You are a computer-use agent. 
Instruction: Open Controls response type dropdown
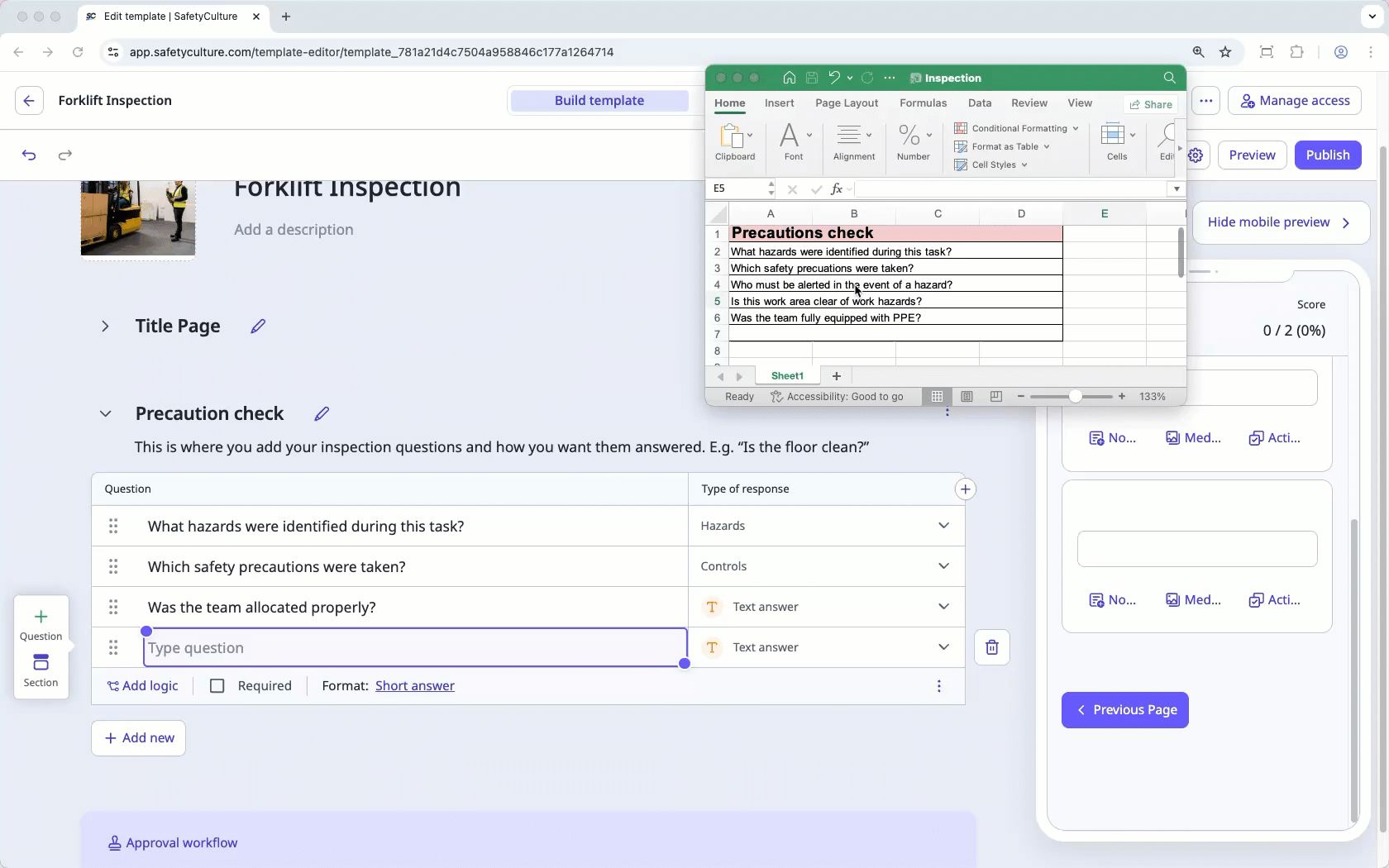point(943,566)
